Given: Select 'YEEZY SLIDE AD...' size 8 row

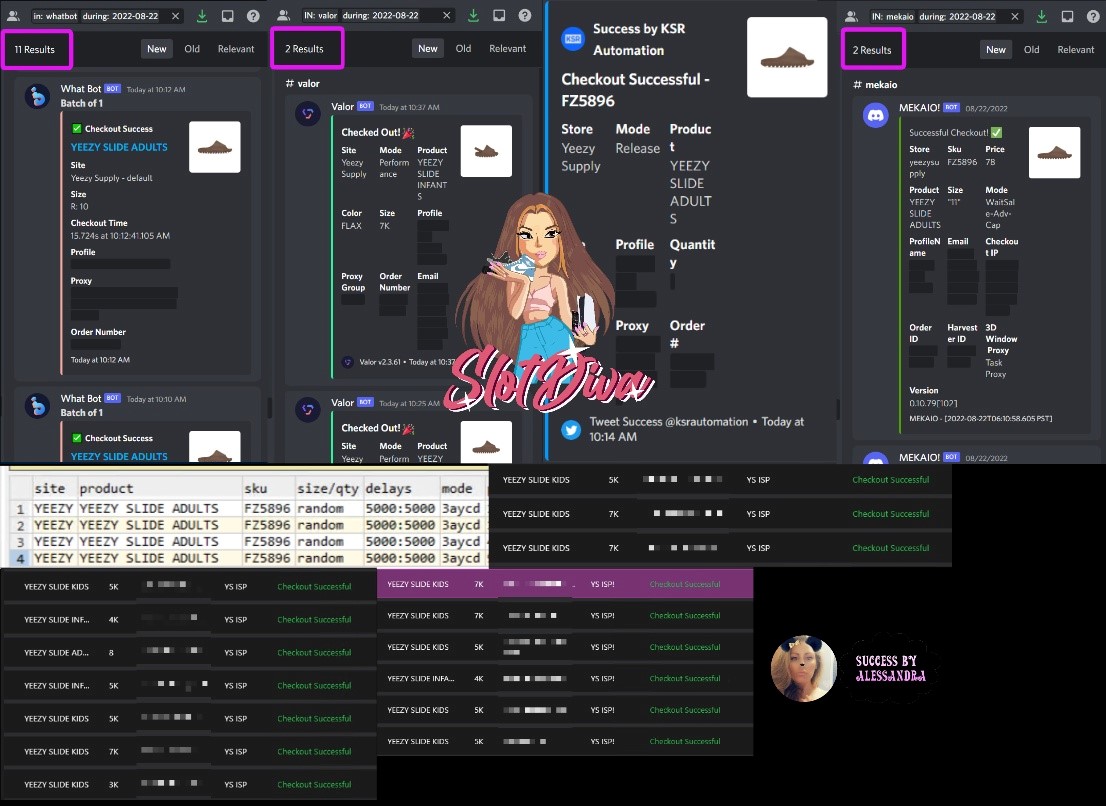Looking at the screenshot, I should 188,652.
